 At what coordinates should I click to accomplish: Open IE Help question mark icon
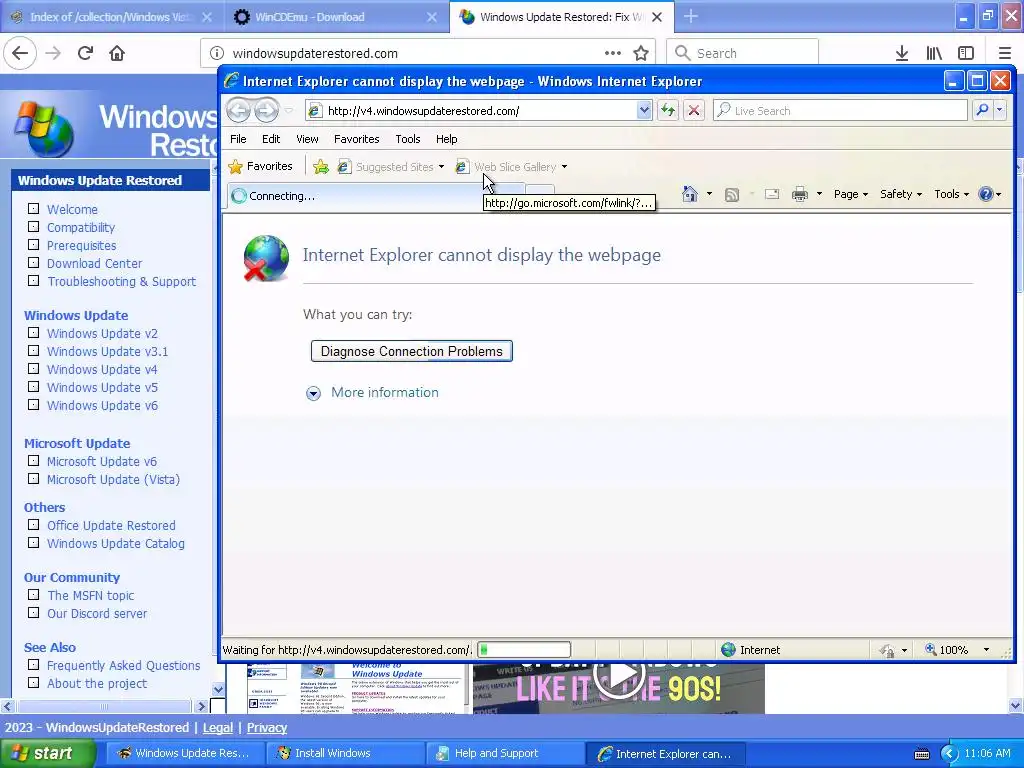point(985,194)
